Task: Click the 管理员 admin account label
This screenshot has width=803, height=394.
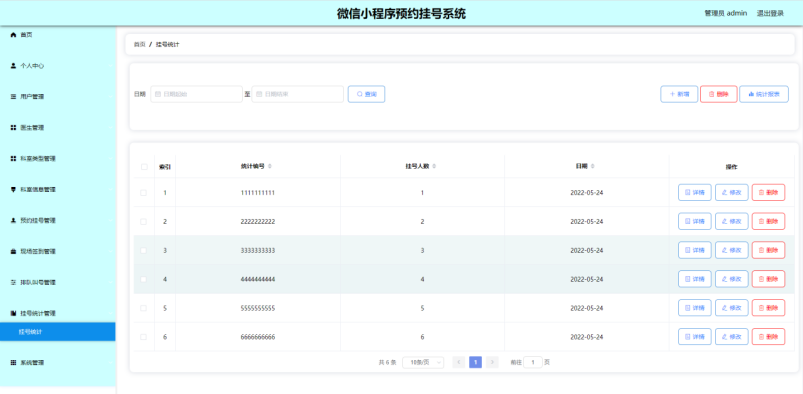Action: [725, 13]
